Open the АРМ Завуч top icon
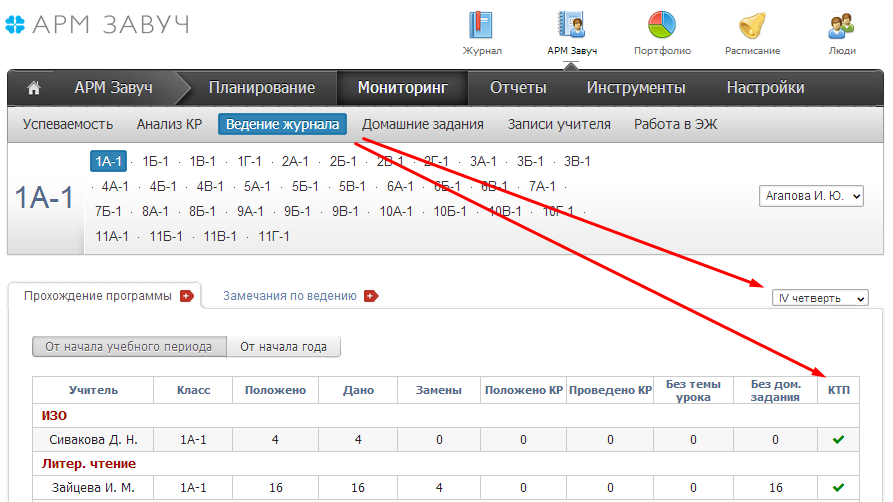 [x=571, y=26]
